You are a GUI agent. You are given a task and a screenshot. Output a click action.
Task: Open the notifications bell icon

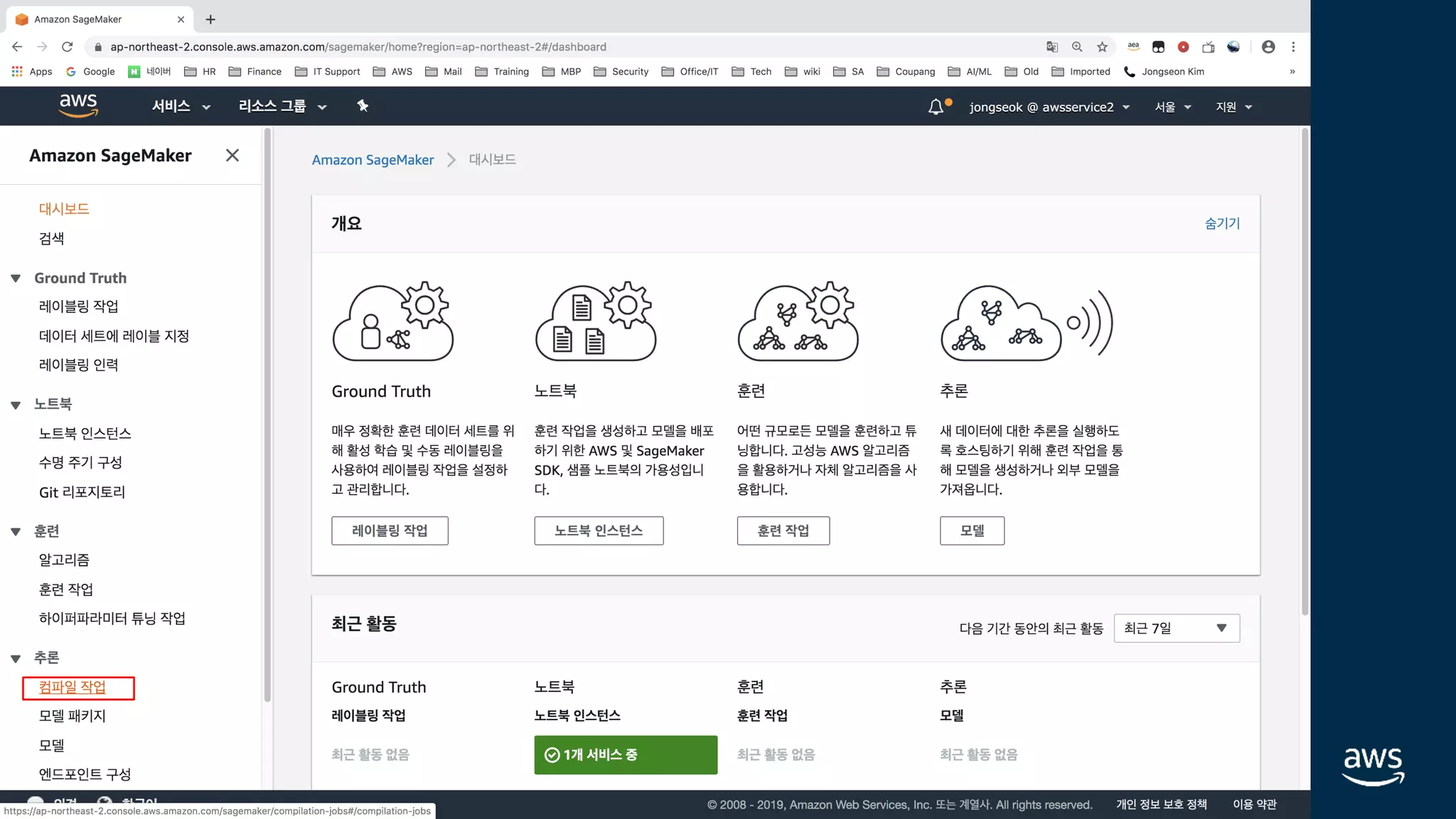[936, 107]
